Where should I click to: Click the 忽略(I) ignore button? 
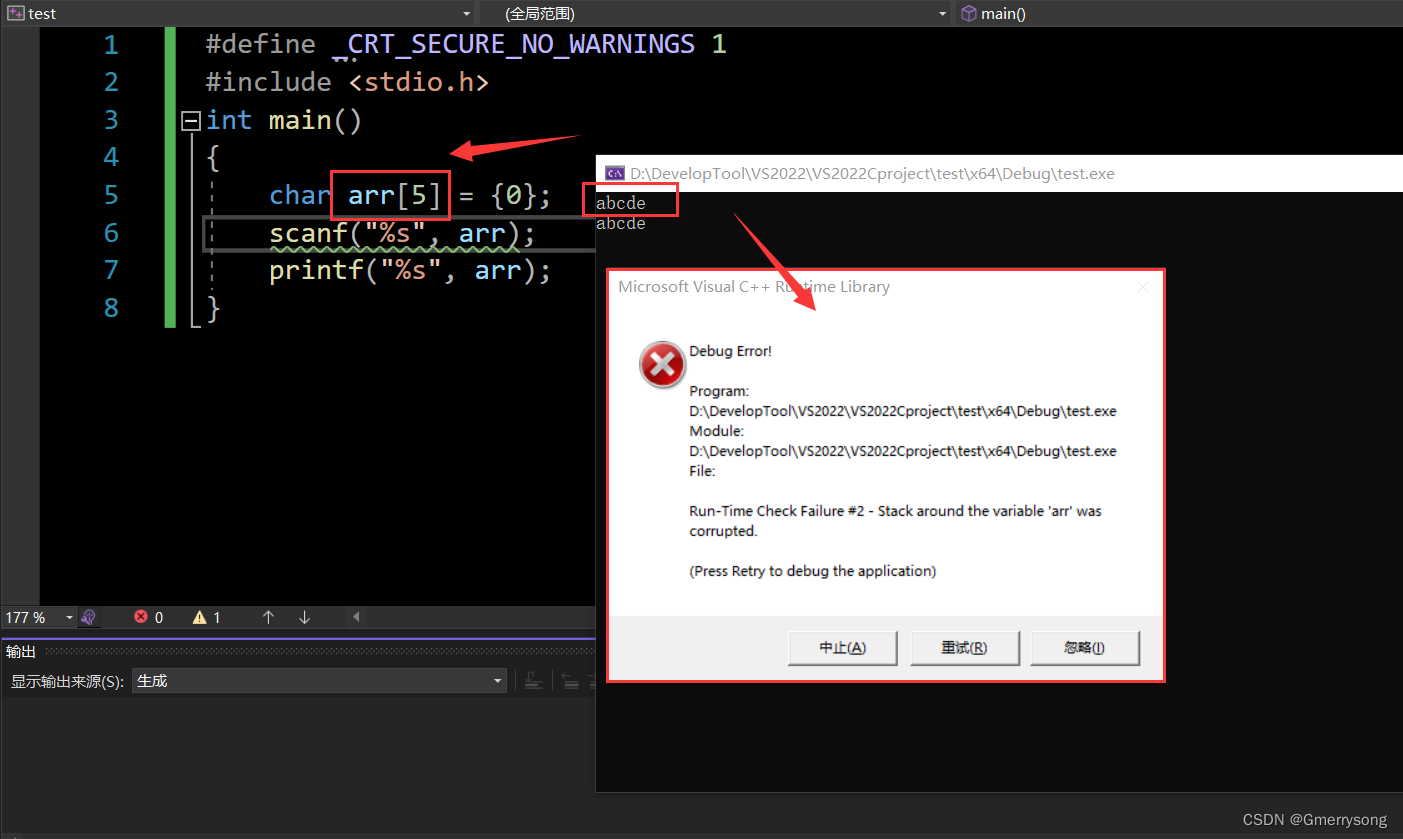(1084, 647)
